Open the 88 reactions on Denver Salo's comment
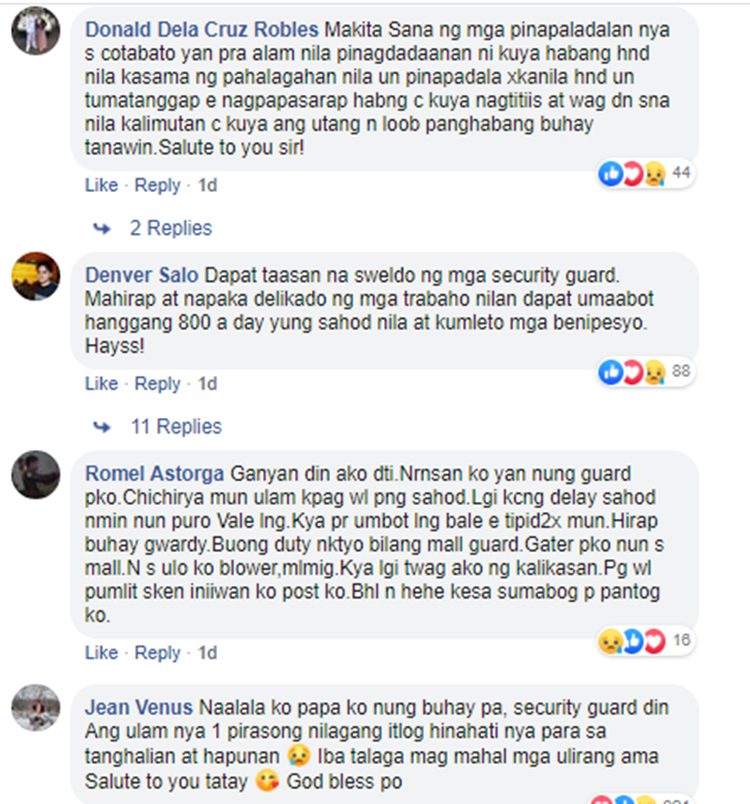This screenshot has width=750, height=804. 645,372
